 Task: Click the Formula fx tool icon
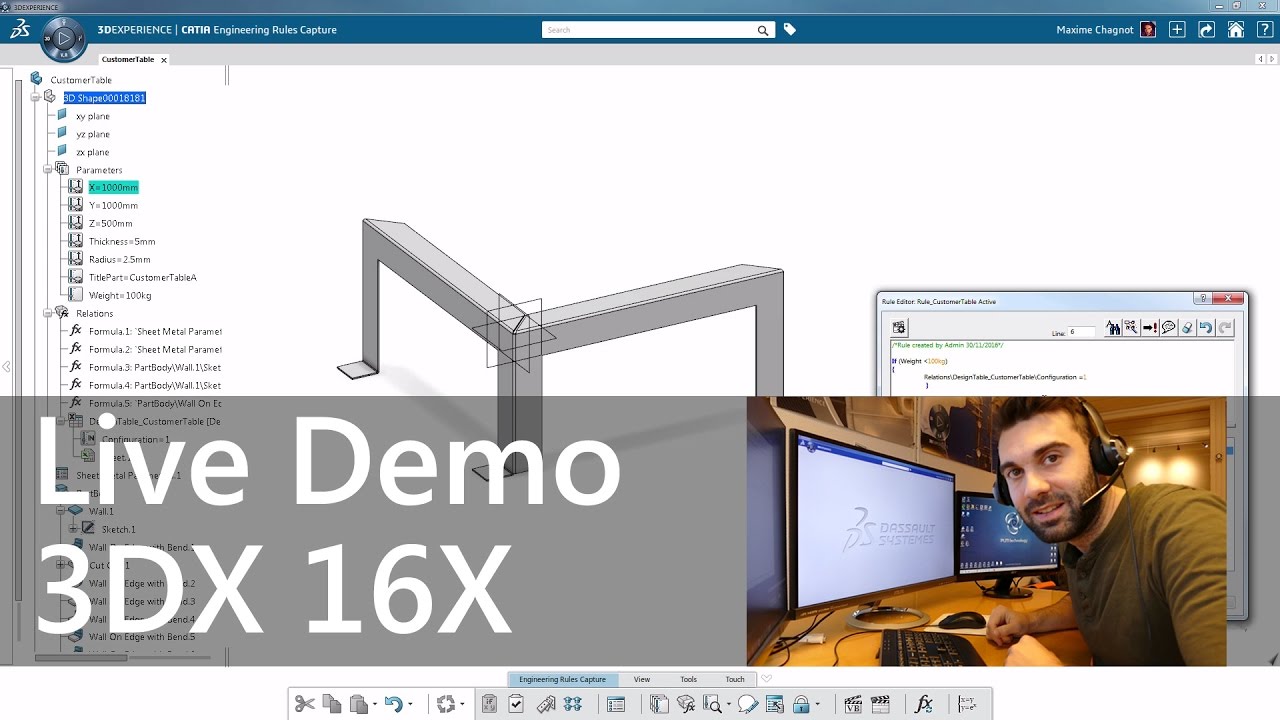coord(924,704)
